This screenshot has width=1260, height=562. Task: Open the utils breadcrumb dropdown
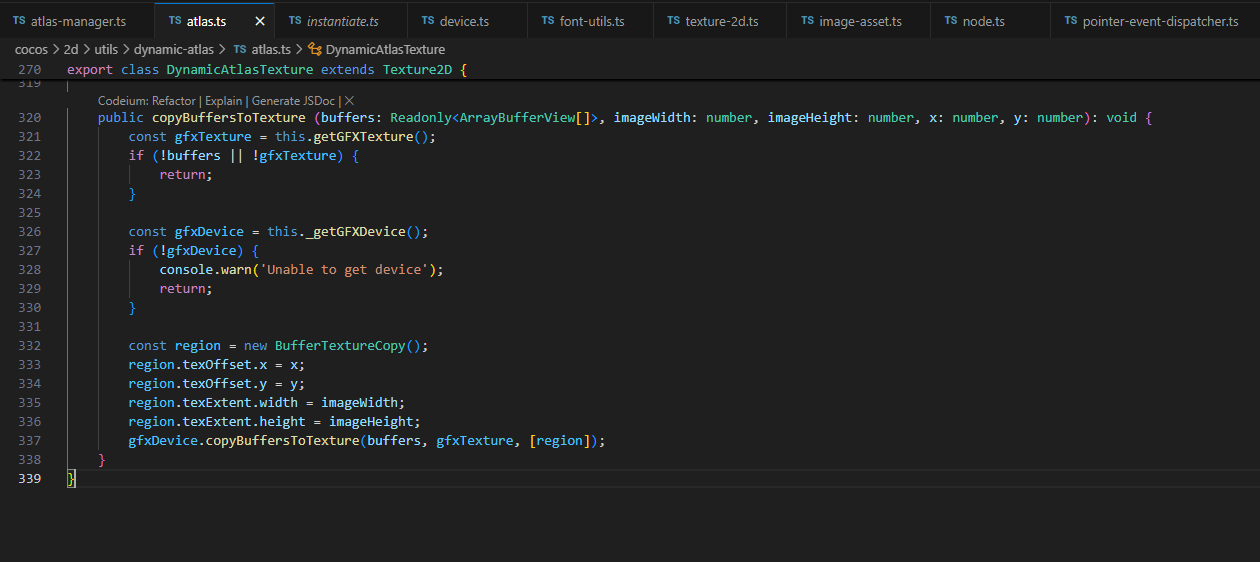(106, 49)
